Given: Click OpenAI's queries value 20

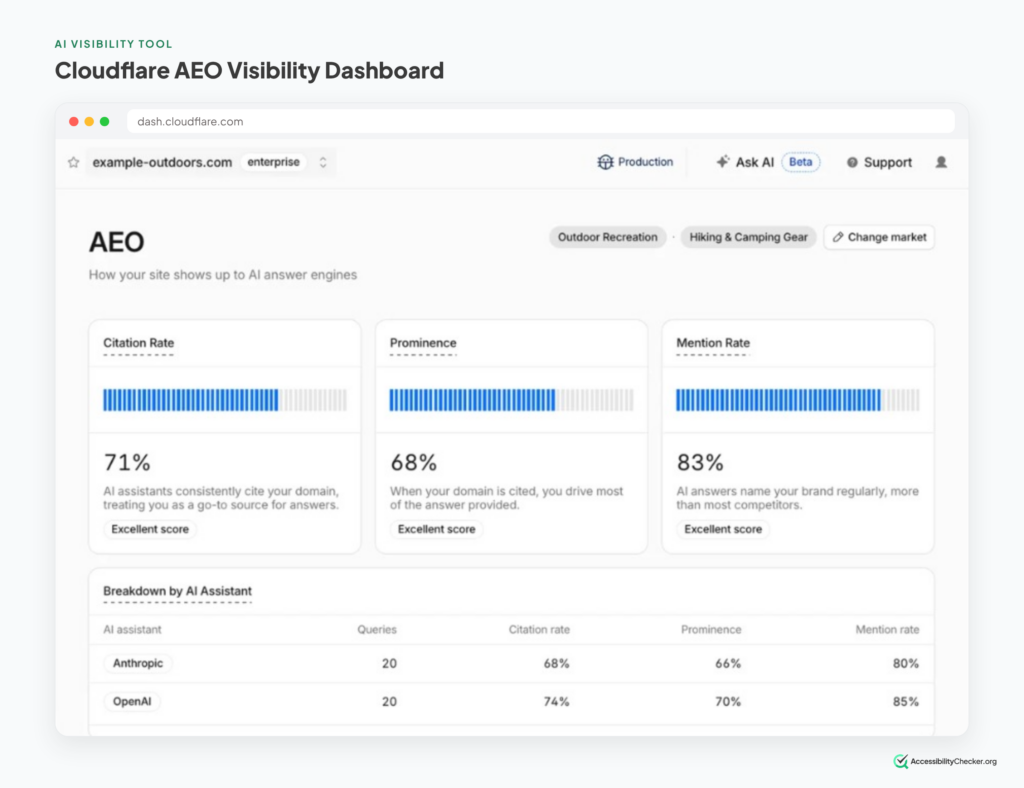Looking at the screenshot, I should pyautogui.click(x=389, y=702).
